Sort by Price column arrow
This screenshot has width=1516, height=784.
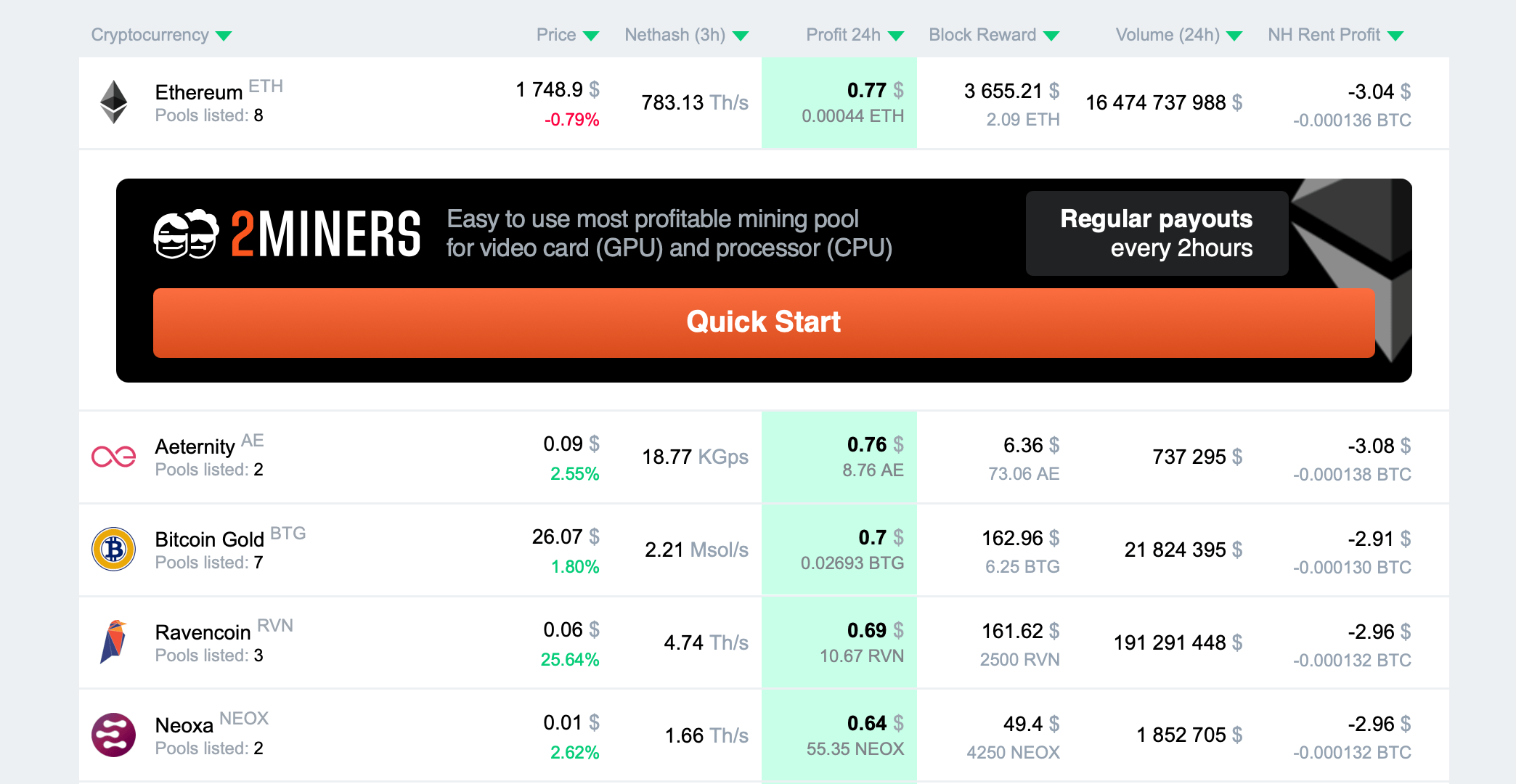(x=591, y=36)
